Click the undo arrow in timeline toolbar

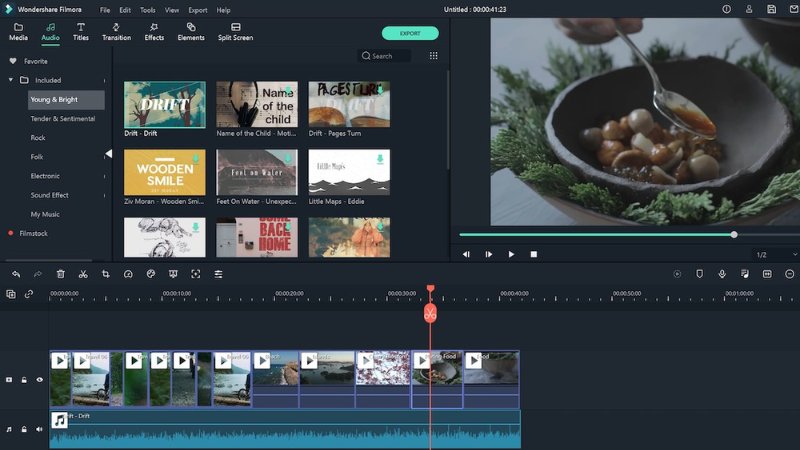point(16,274)
